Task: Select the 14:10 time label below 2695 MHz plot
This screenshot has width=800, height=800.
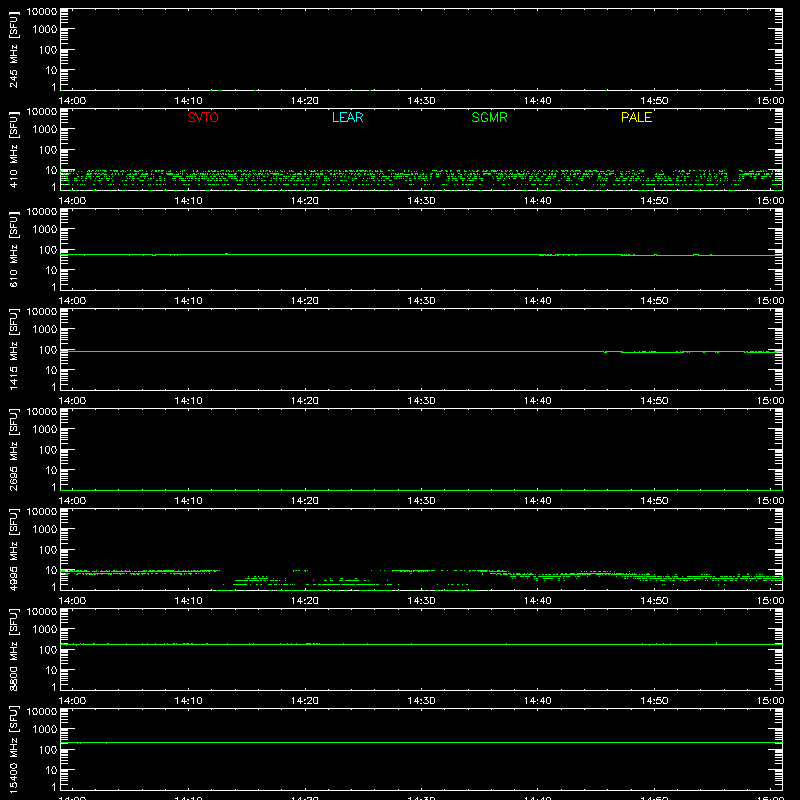Action: [x=188, y=501]
